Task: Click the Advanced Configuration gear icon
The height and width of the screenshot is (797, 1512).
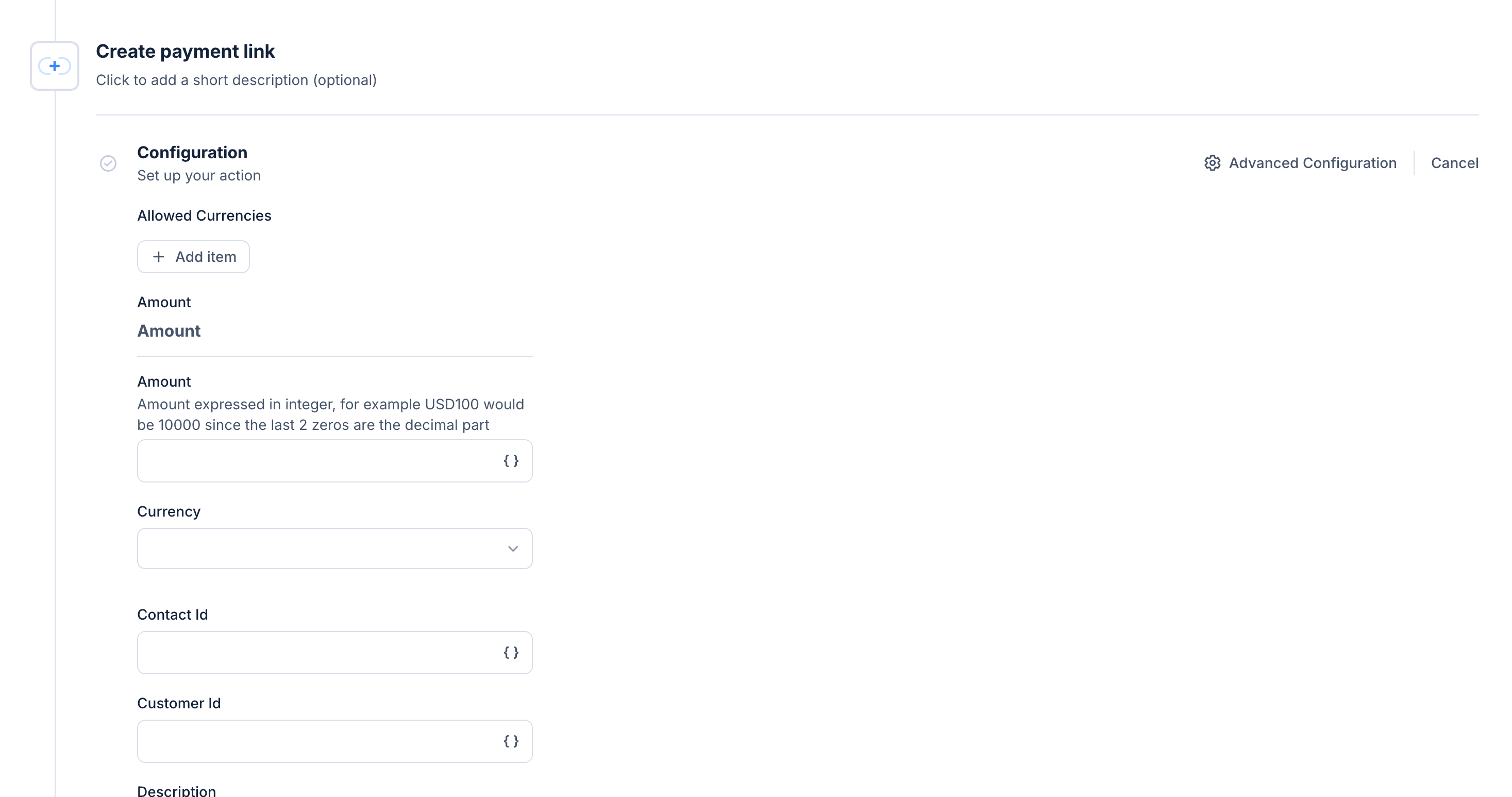Action: [x=1212, y=163]
